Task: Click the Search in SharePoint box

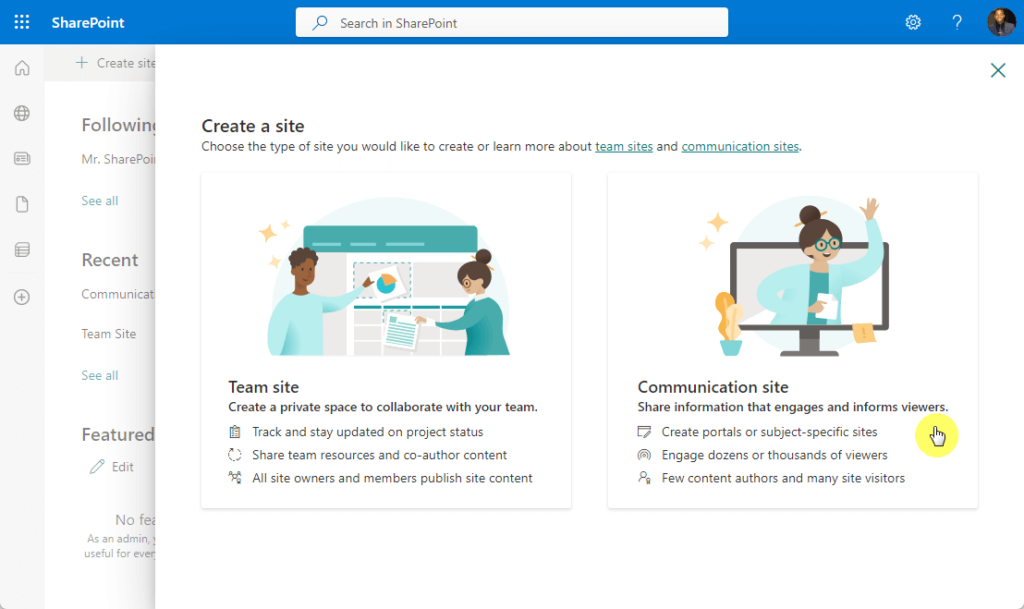Action: 511,23
